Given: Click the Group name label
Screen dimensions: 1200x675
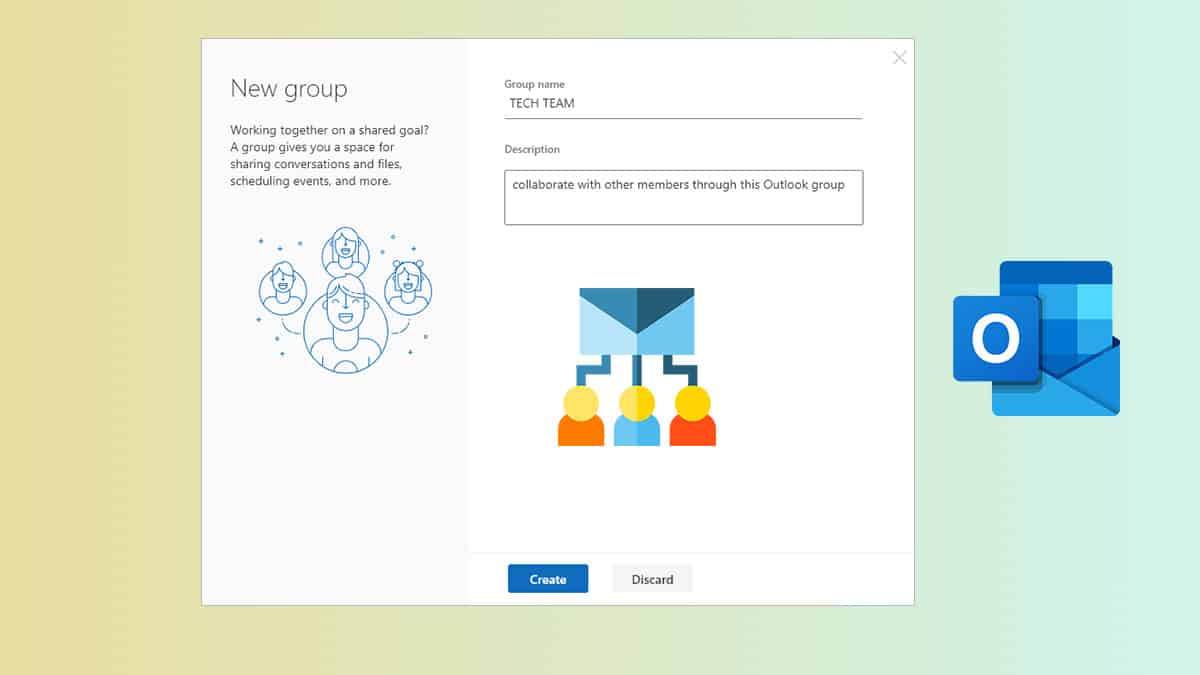Looking at the screenshot, I should (534, 84).
